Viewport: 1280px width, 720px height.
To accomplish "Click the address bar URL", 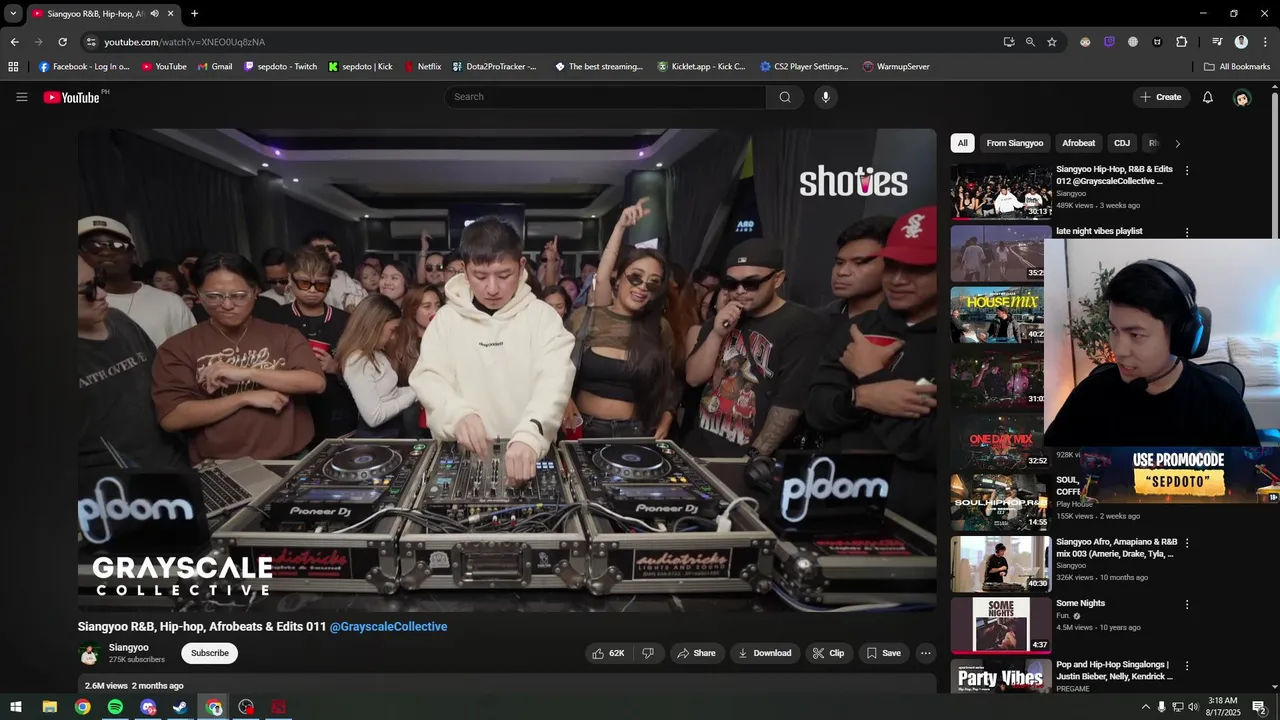I will (185, 42).
